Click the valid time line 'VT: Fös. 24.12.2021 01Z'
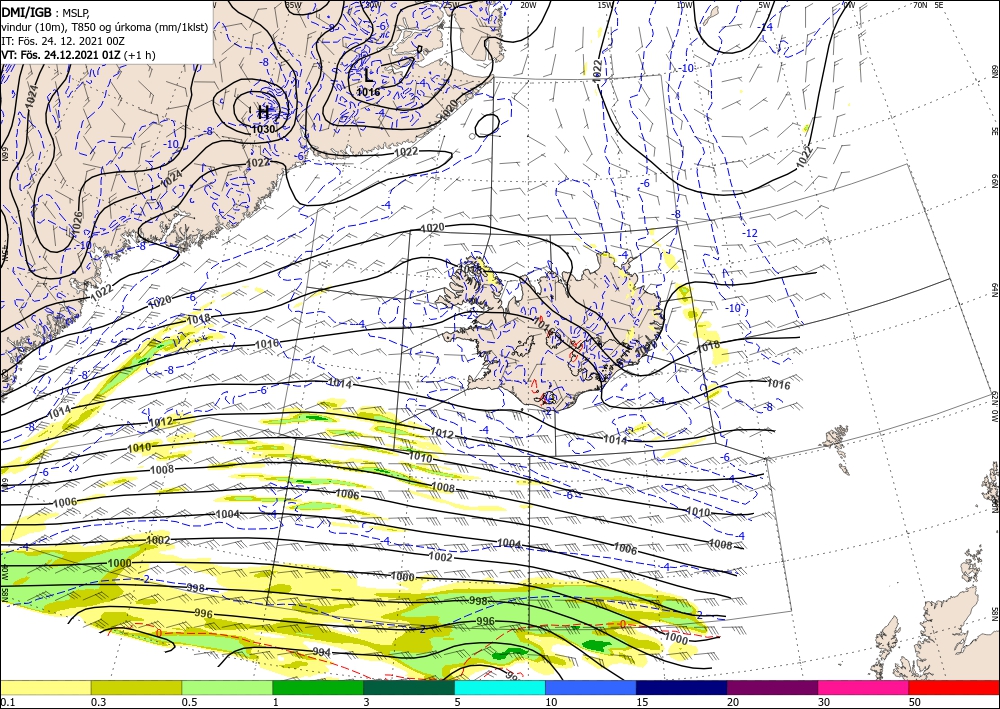 point(62,55)
